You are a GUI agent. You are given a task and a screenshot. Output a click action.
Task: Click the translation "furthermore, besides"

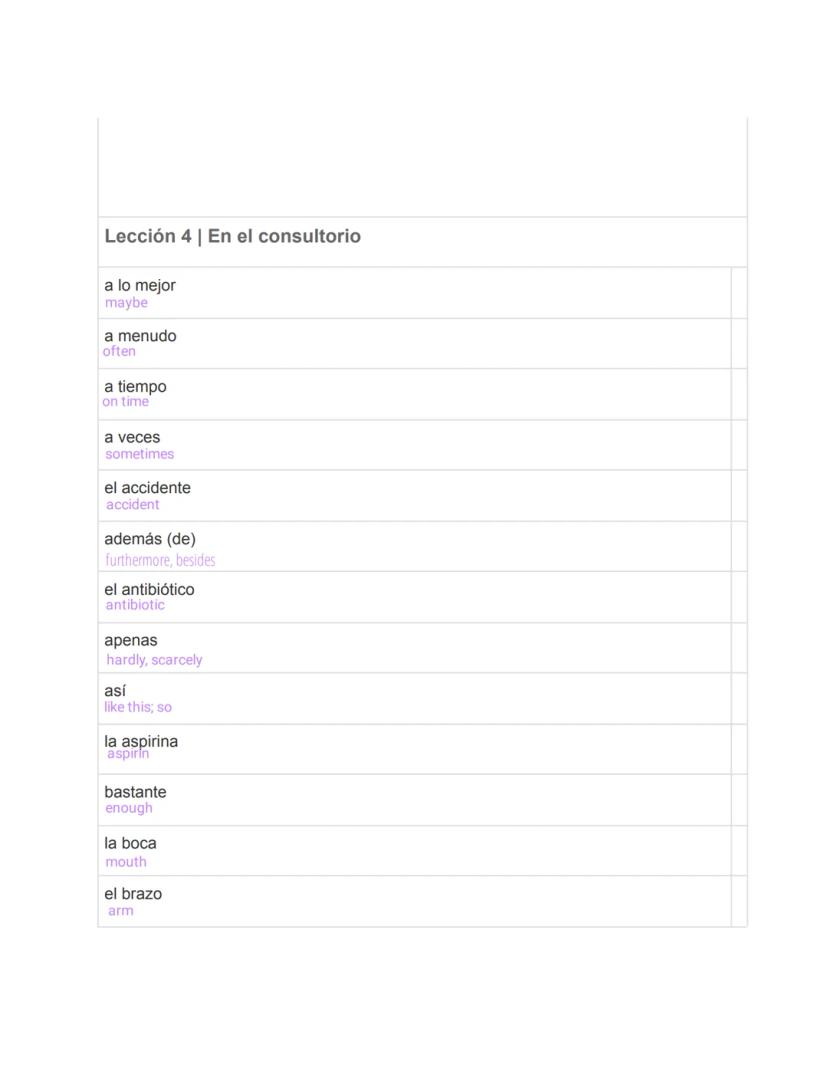(x=160, y=560)
